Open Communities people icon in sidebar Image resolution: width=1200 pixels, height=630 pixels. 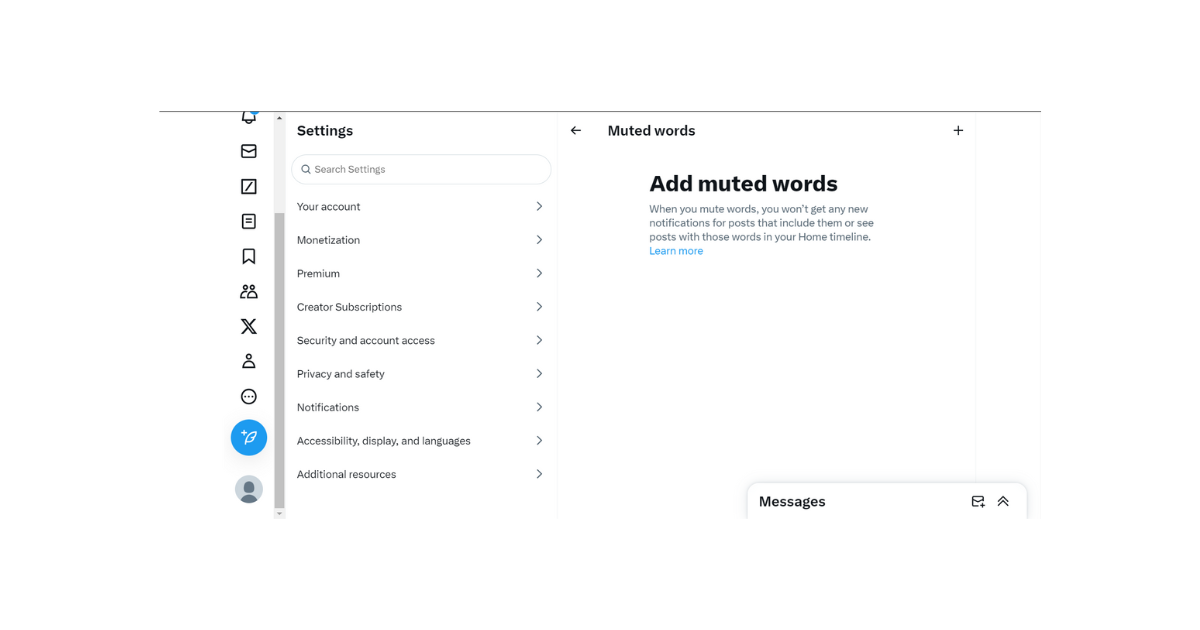[249, 291]
